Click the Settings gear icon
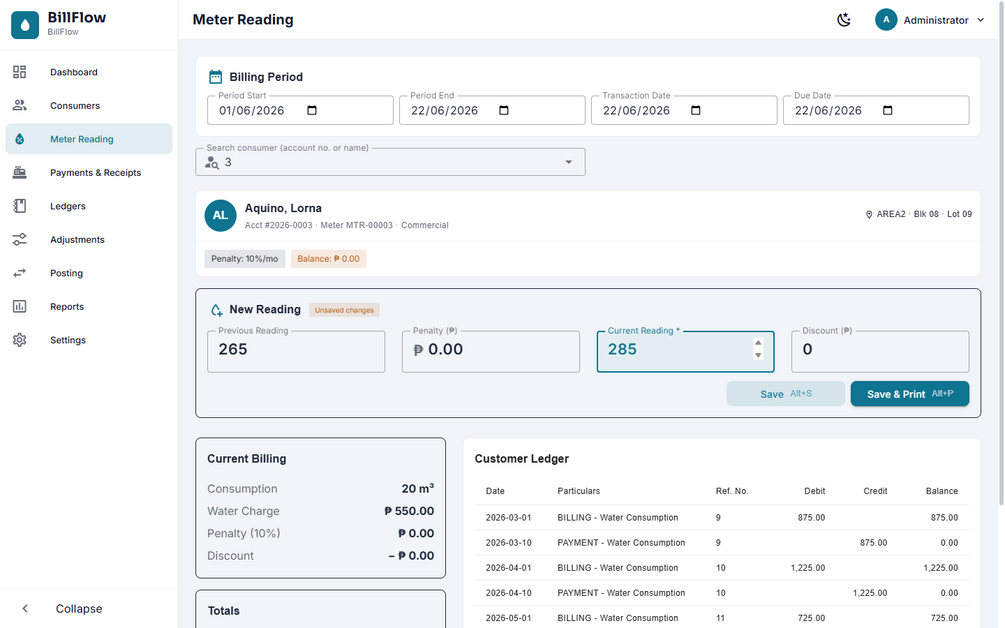The height and width of the screenshot is (628, 1005). 20,340
